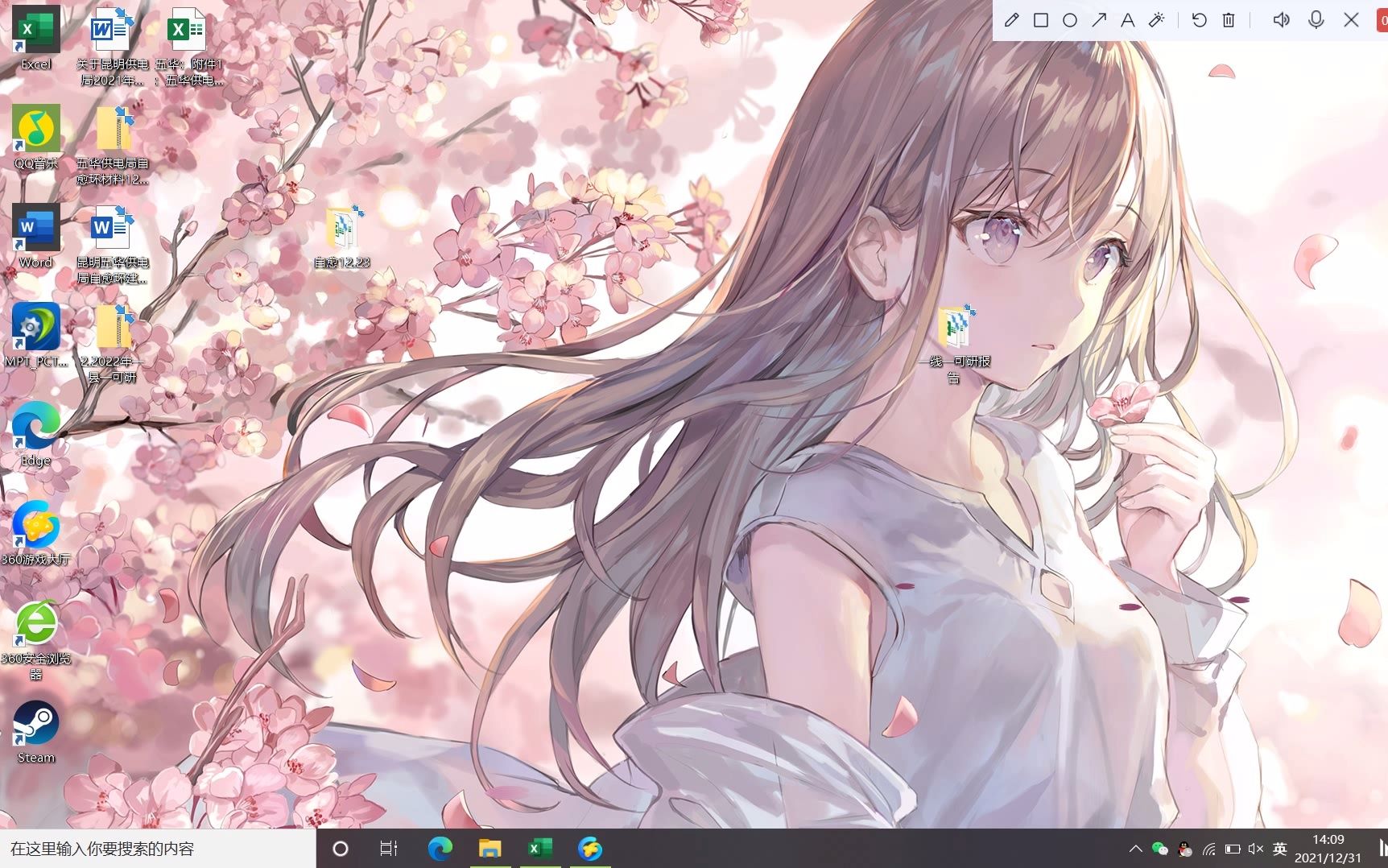Select the 一线一可研报告 archive icon
This screenshot has width=1388, height=868.
point(954,344)
